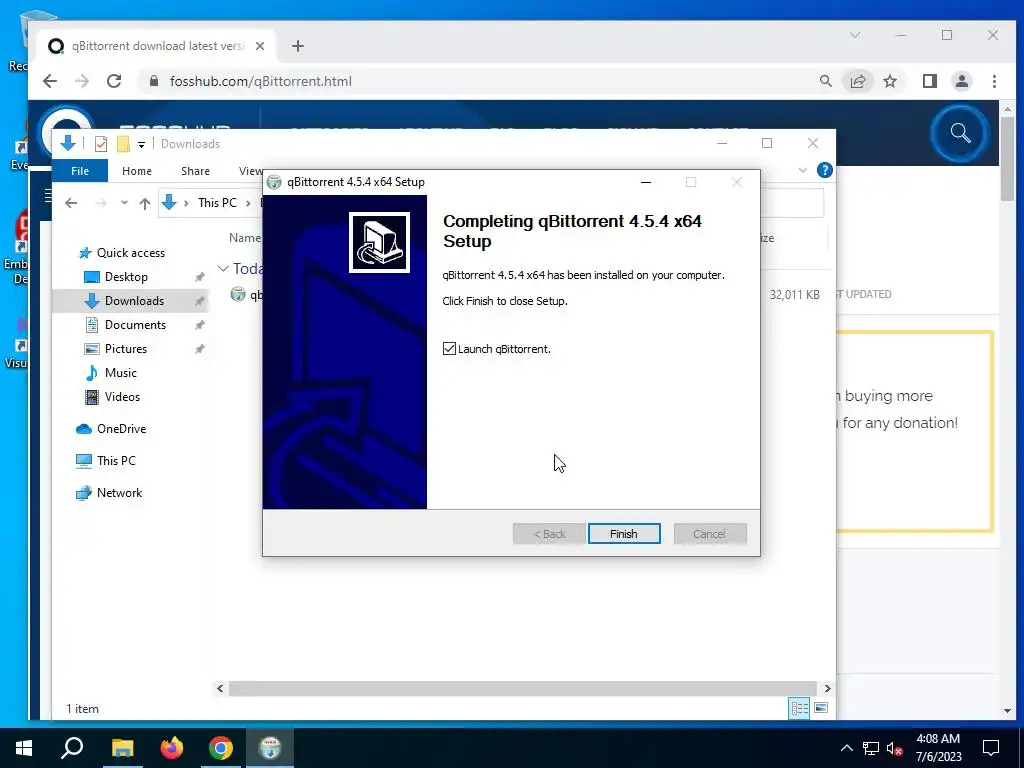This screenshot has width=1024, height=768.
Task: Launch Firefox from taskbar
Action: 172,748
